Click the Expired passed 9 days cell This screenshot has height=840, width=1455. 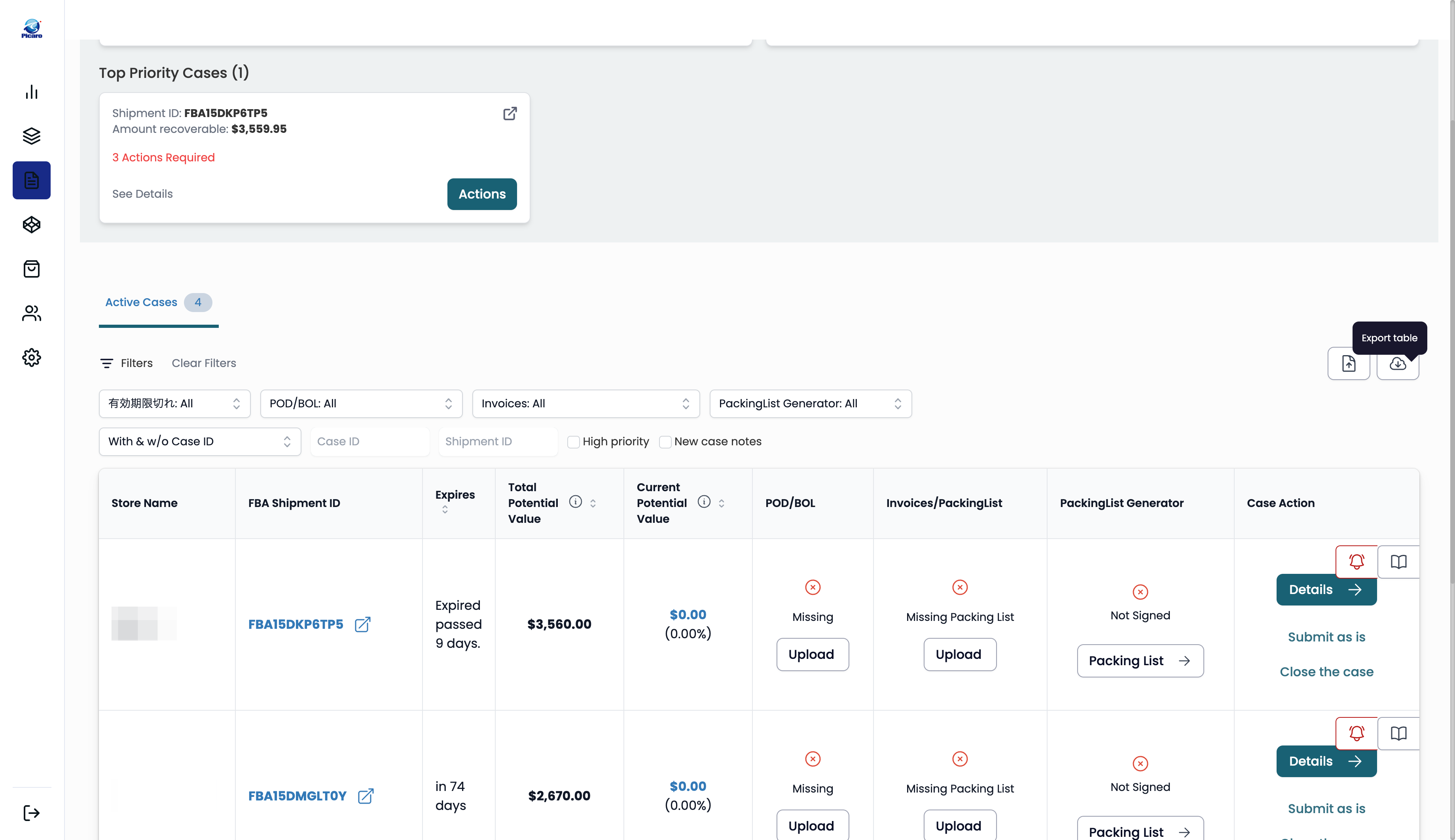click(458, 624)
